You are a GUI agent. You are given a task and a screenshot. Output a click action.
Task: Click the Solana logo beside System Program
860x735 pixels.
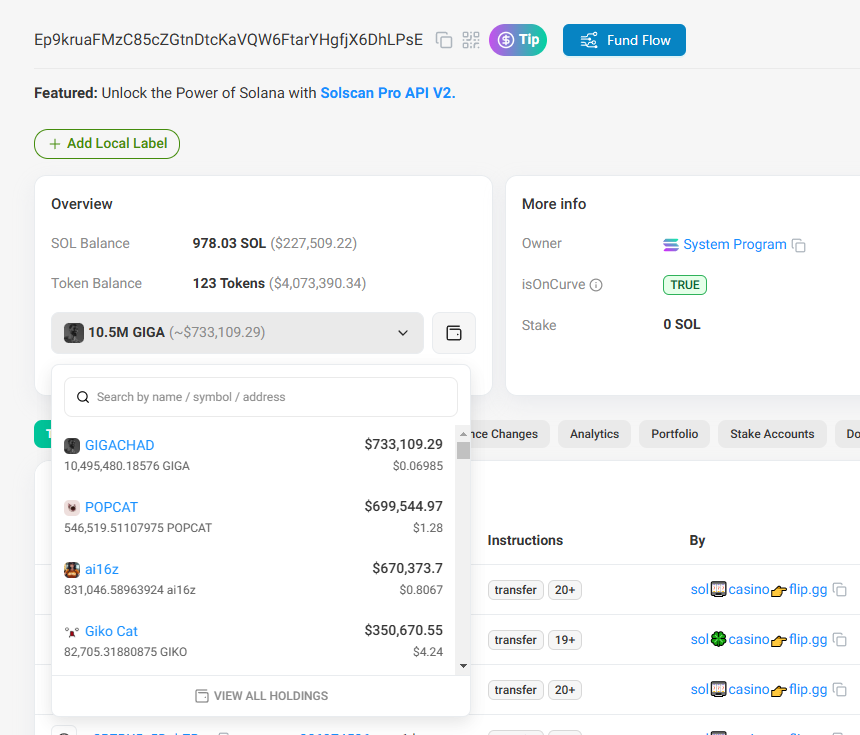click(671, 245)
